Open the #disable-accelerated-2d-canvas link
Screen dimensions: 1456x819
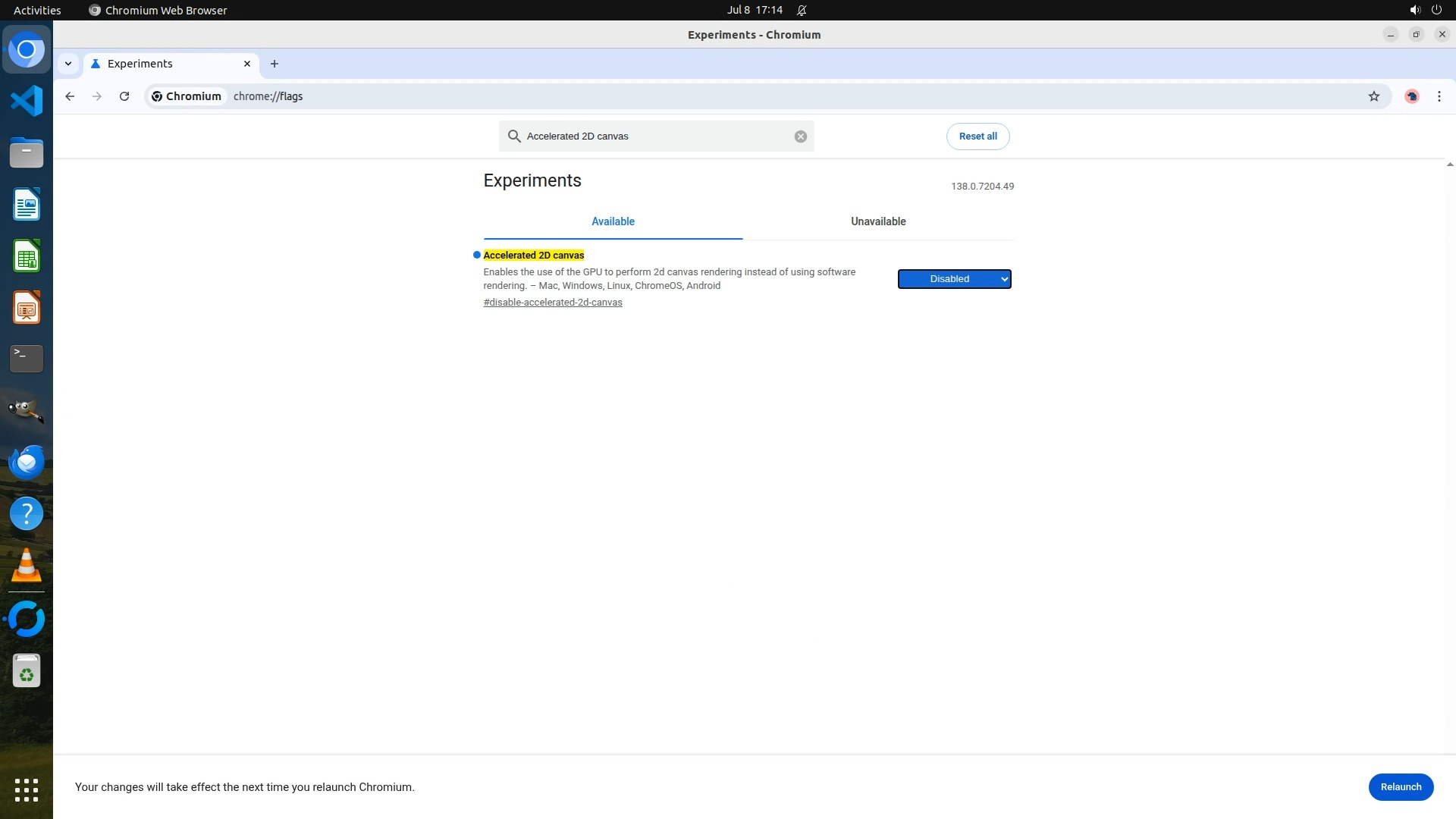click(x=552, y=303)
